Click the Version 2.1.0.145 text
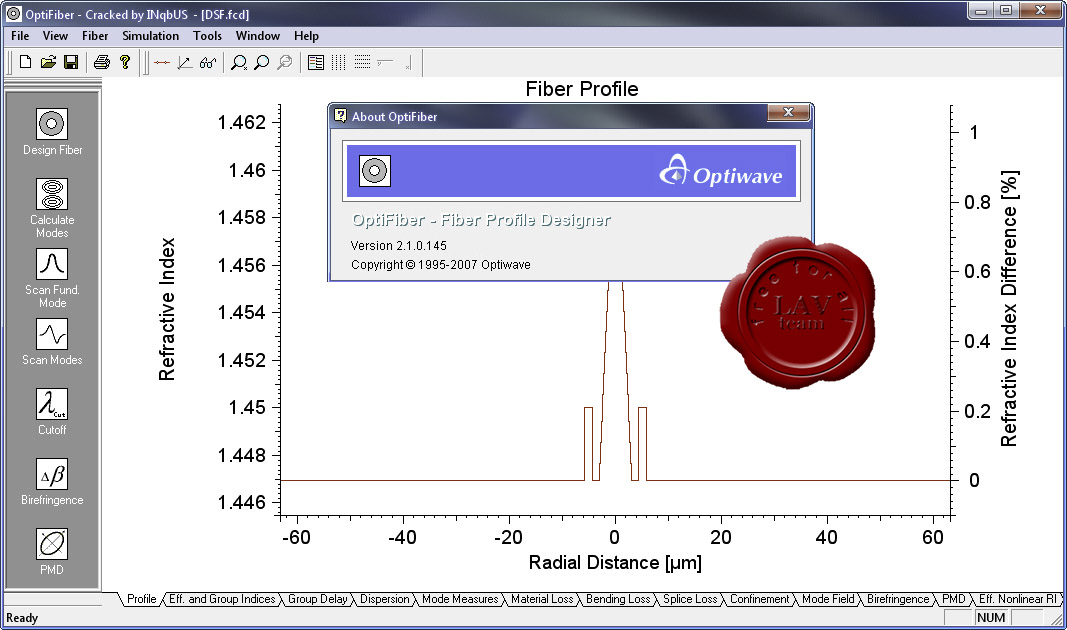The width and height of the screenshot is (1067, 630). click(399, 246)
